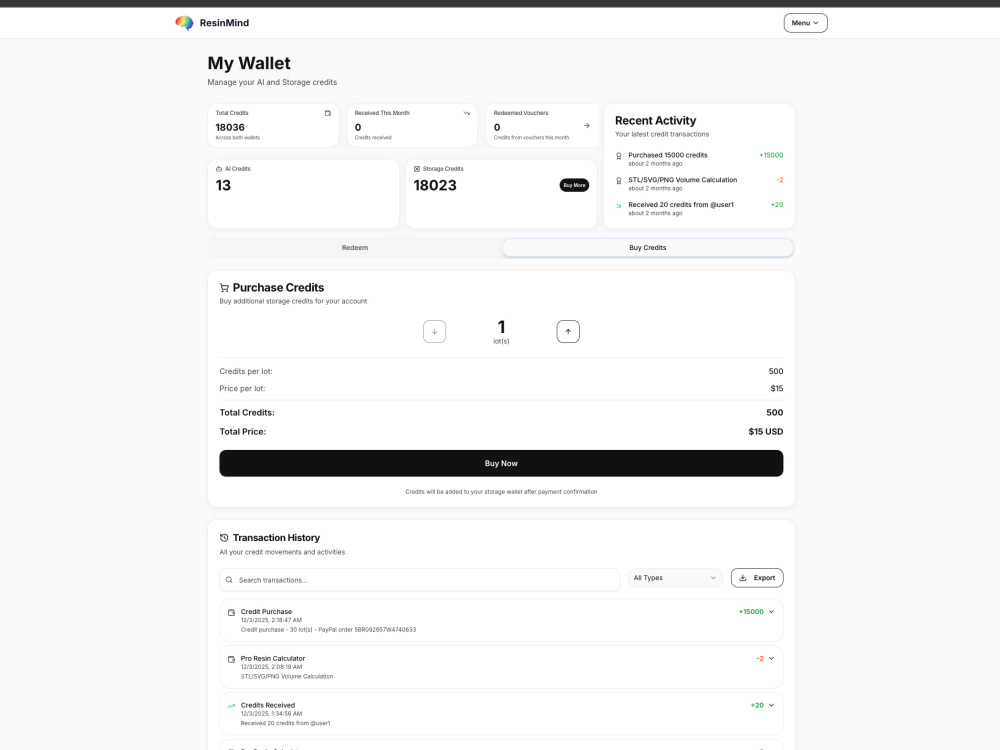The image size is (1000, 750).
Task: Click the +15000 amount in Recent Activity
Action: [771, 155]
